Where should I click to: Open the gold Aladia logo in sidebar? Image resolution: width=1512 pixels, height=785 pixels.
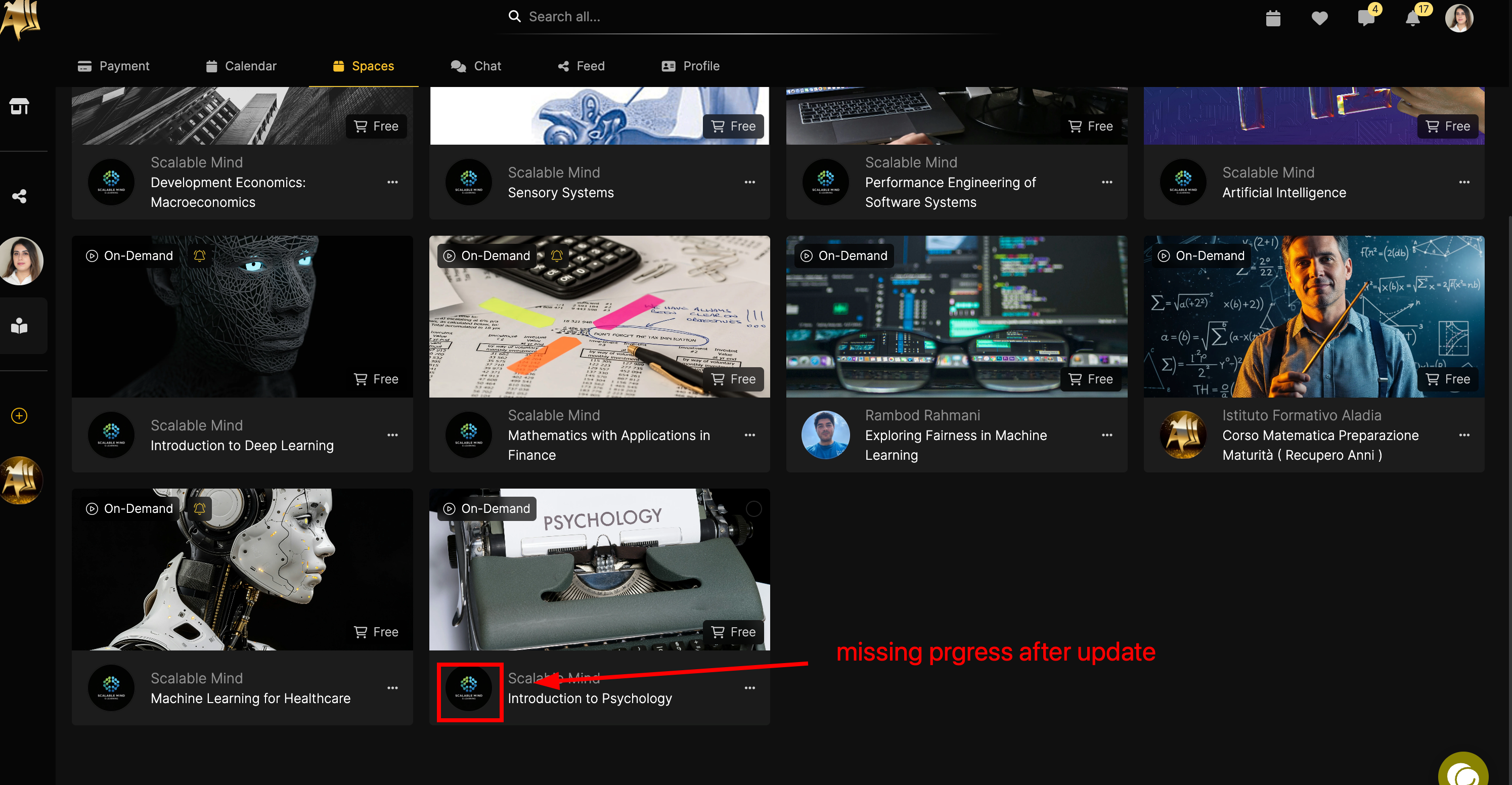(22, 481)
